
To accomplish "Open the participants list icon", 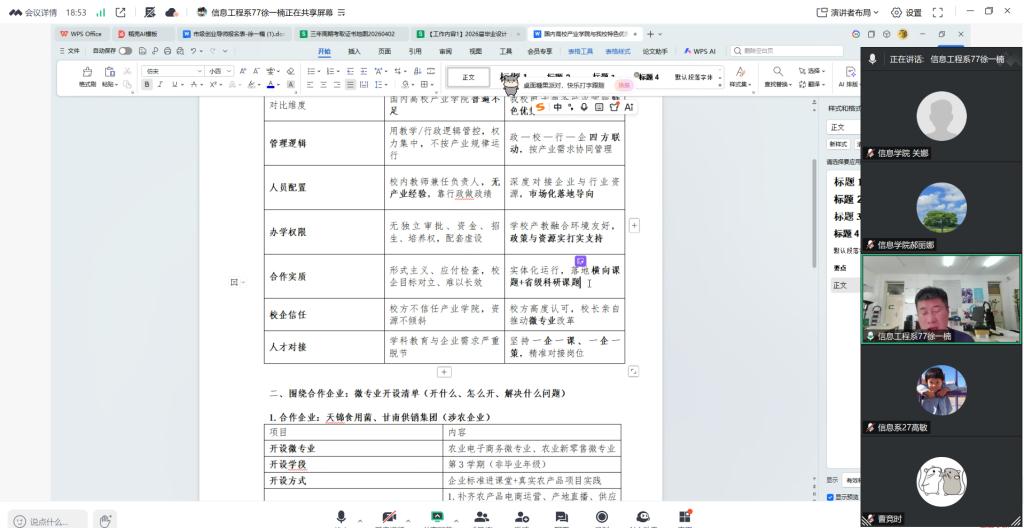I will pos(481,514).
